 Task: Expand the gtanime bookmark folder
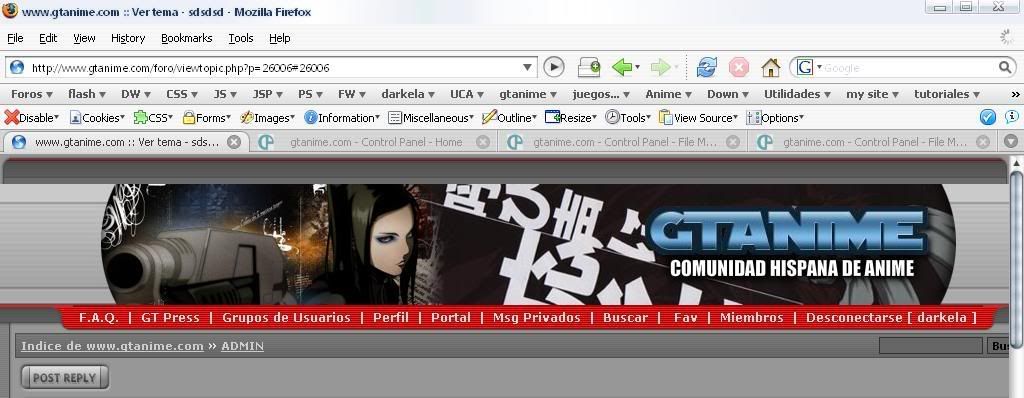click(x=528, y=94)
